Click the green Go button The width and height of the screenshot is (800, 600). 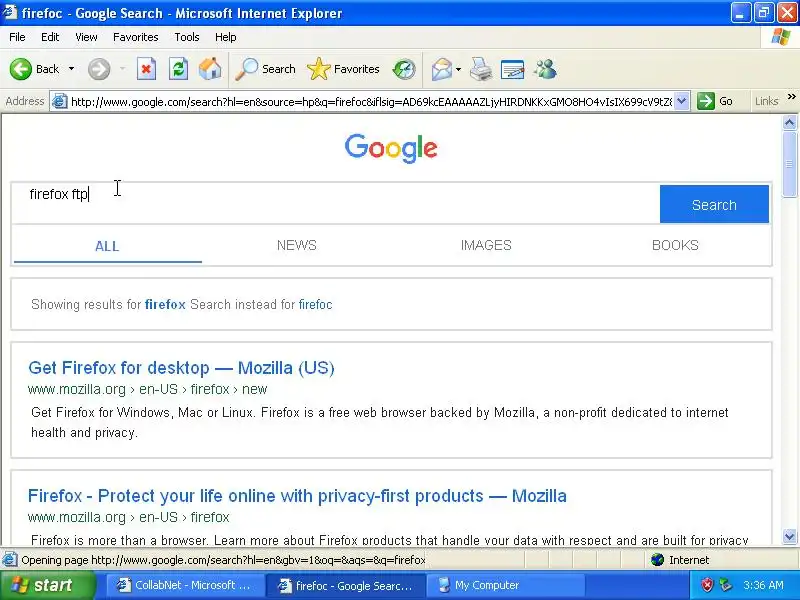715,101
